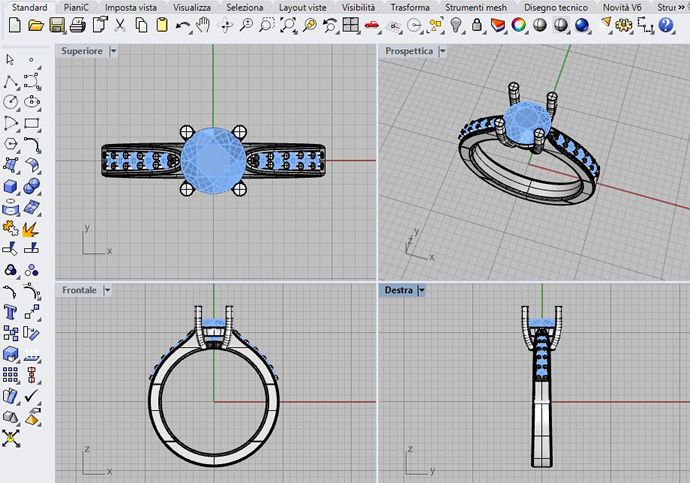690x483 pixels.
Task: Choose the Zoom window dashed-rectangle tool
Action: click(x=267, y=26)
